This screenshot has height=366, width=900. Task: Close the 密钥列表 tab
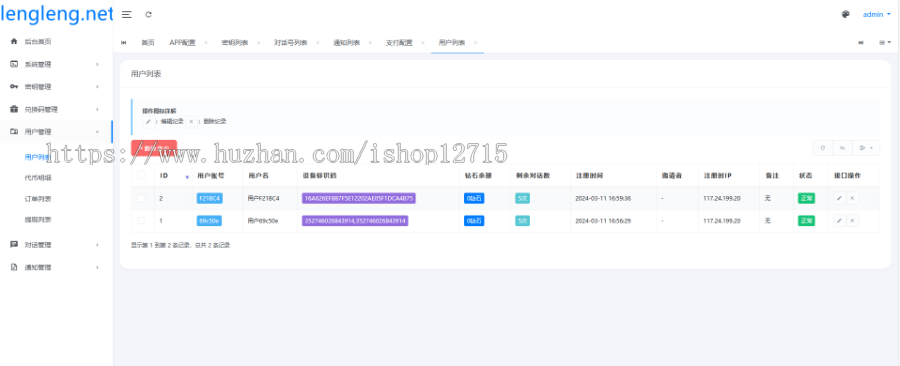[x=258, y=42]
